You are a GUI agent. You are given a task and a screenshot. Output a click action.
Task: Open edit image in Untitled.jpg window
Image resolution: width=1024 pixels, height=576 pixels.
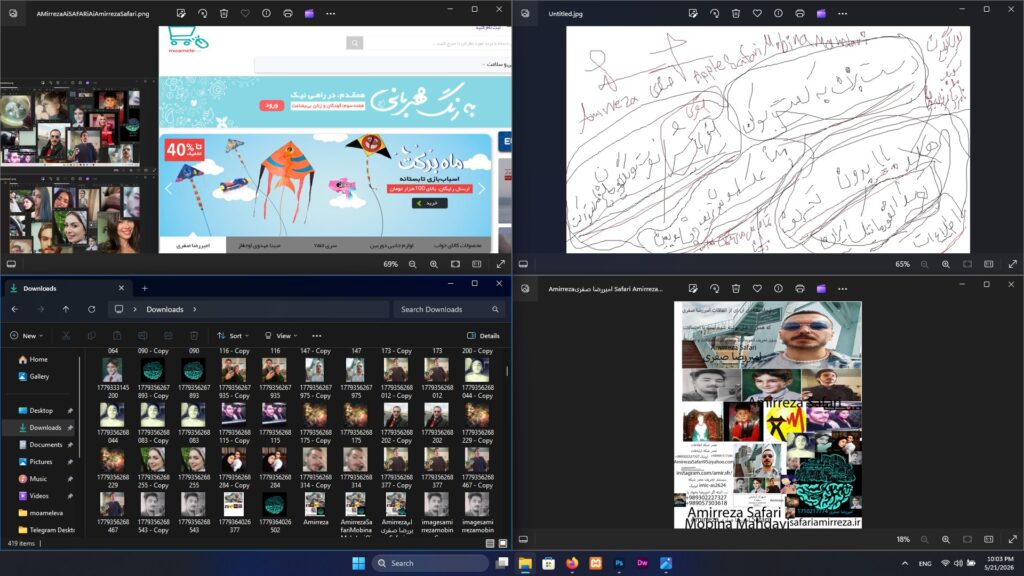point(693,13)
